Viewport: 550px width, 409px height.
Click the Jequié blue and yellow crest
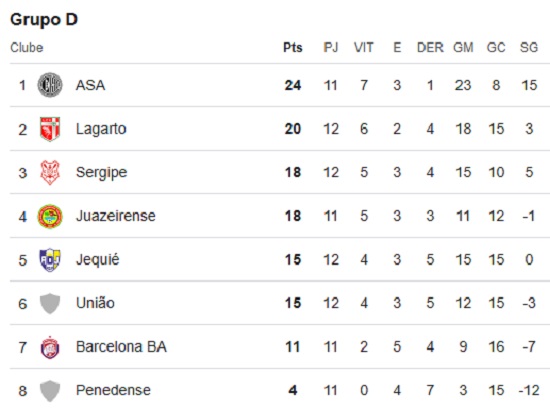(50, 260)
